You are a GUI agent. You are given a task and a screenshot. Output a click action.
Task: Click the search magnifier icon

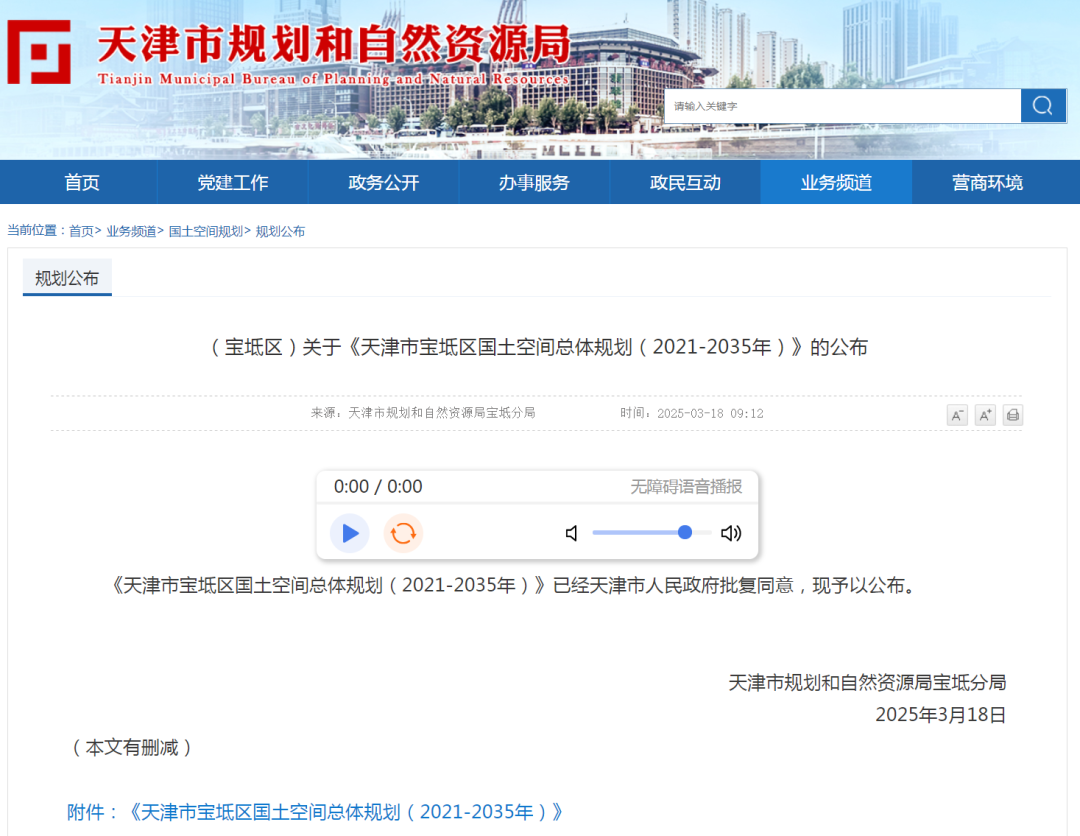(1043, 105)
